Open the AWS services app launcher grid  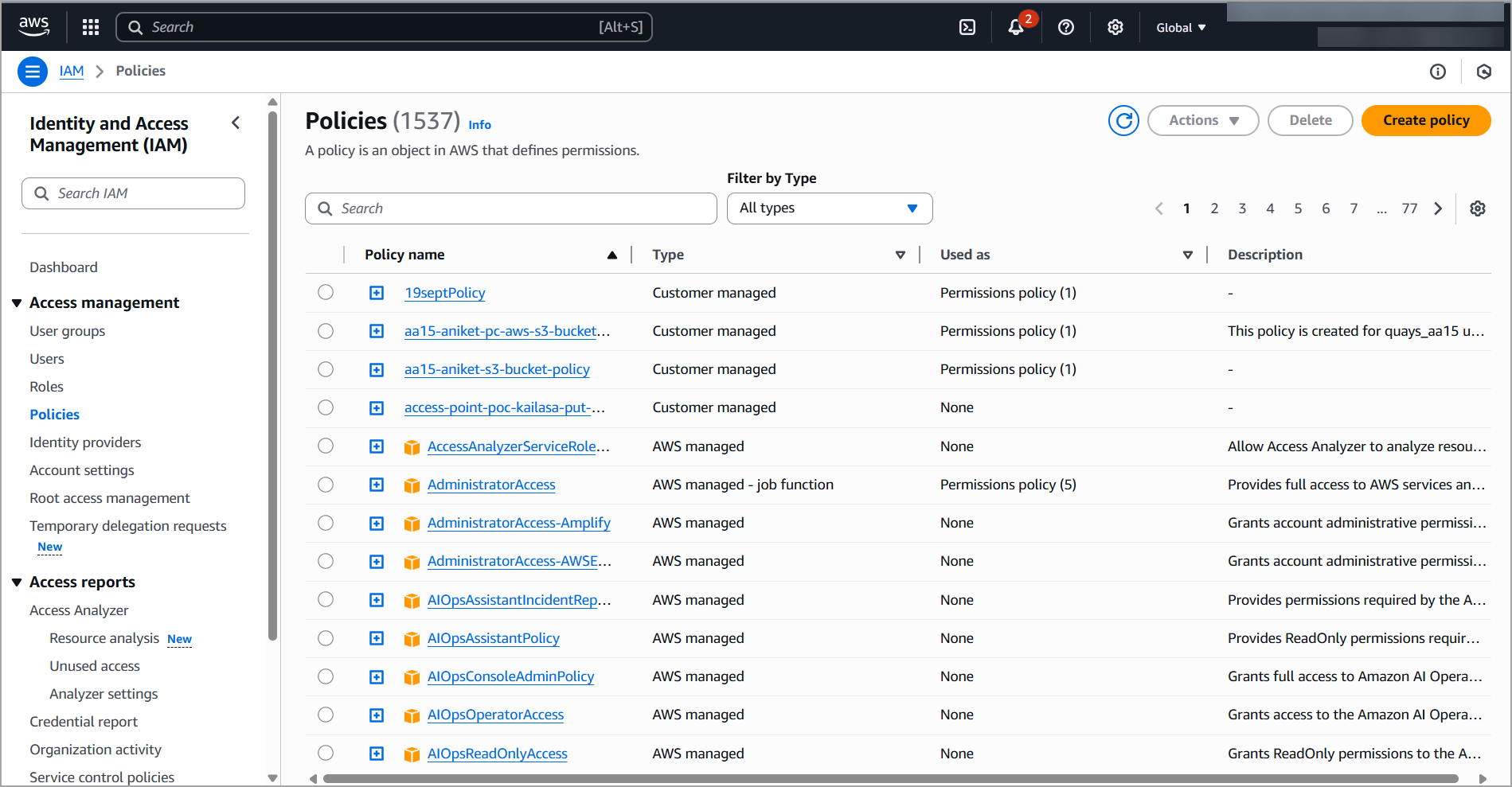[90, 26]
